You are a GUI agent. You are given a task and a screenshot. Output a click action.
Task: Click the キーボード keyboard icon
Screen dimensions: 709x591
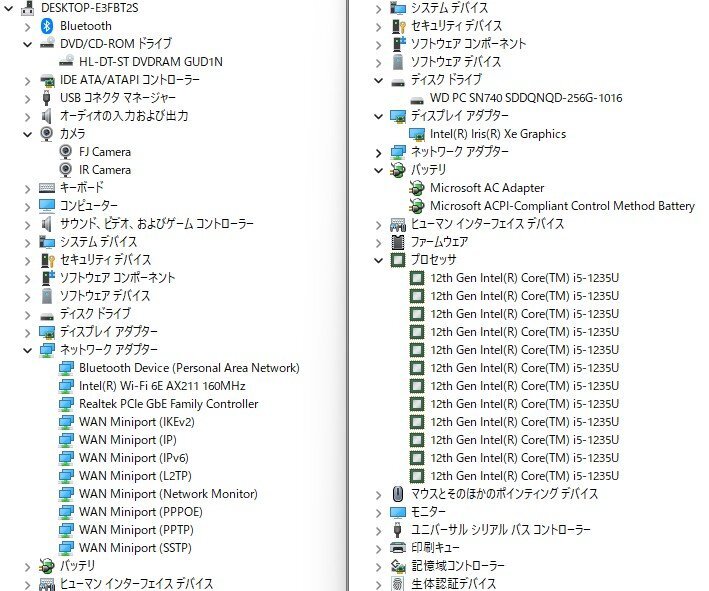pyautogui.click(x=47, y=188)
